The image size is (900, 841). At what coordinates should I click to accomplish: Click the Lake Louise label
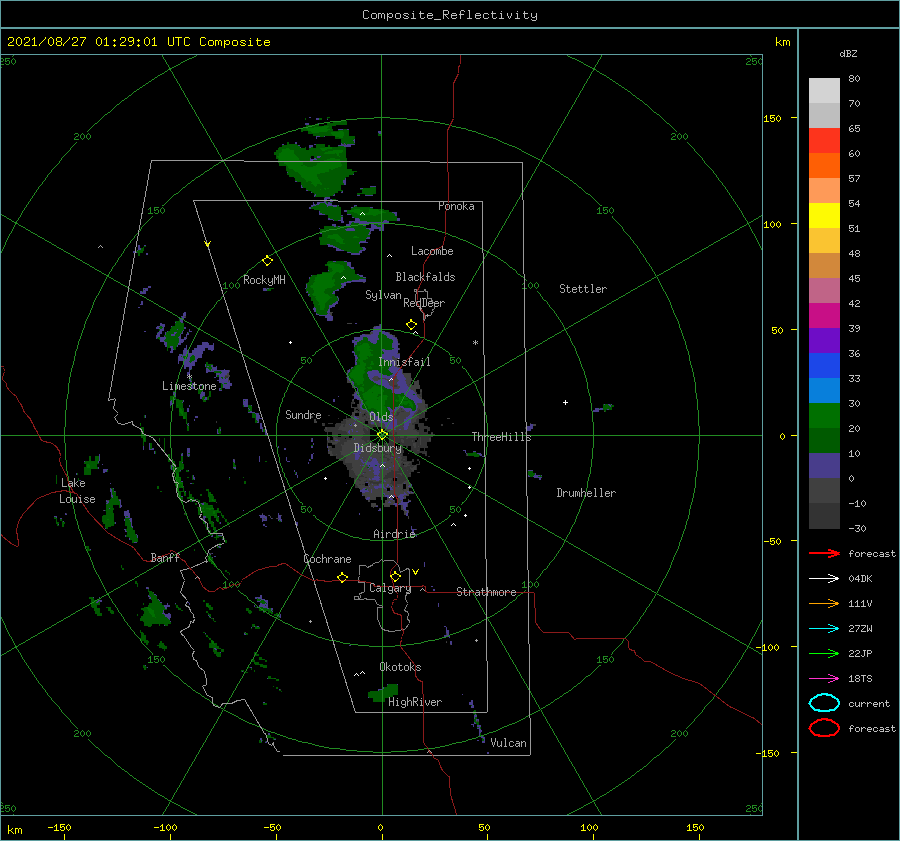coord(77,491)
